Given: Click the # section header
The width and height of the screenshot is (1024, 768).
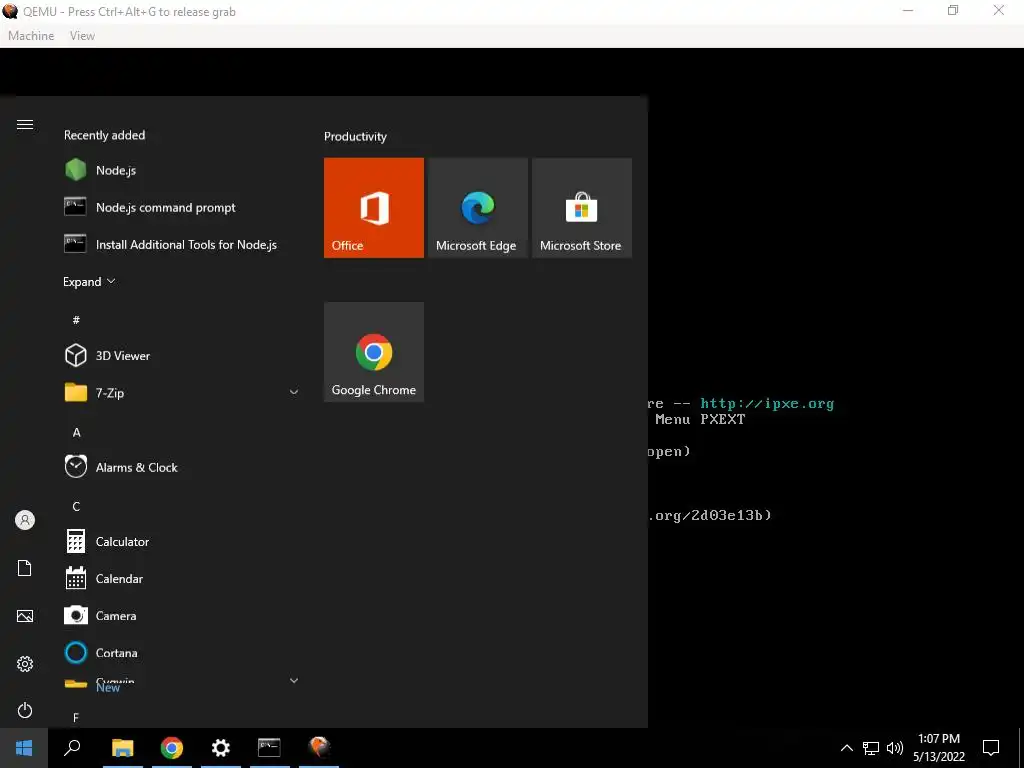Looking at the screenshot, I should tap(76, 320).
